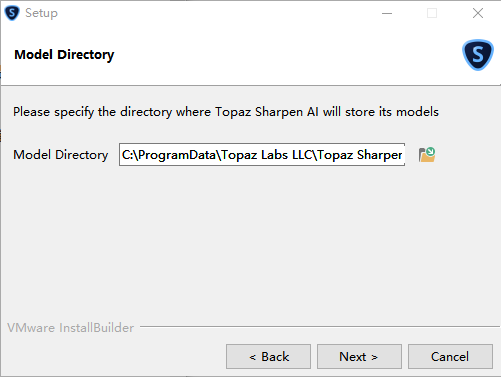Go to next step with Next >
The height and width of the screenshot is (377, 501).
pyautogui.click(x=359, y=357)
